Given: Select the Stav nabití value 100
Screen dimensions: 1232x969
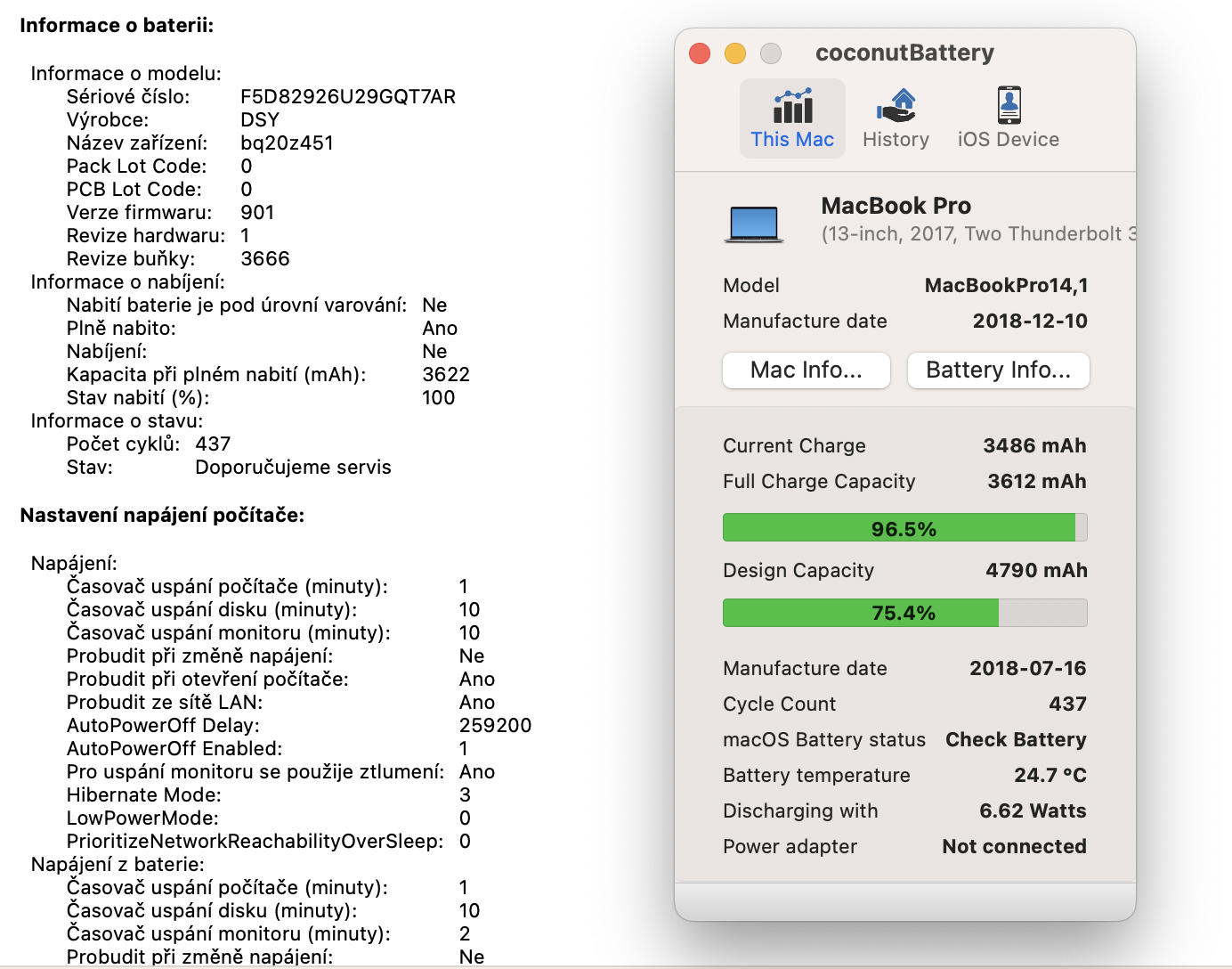Looking at the screenshot, I should 438,397.
